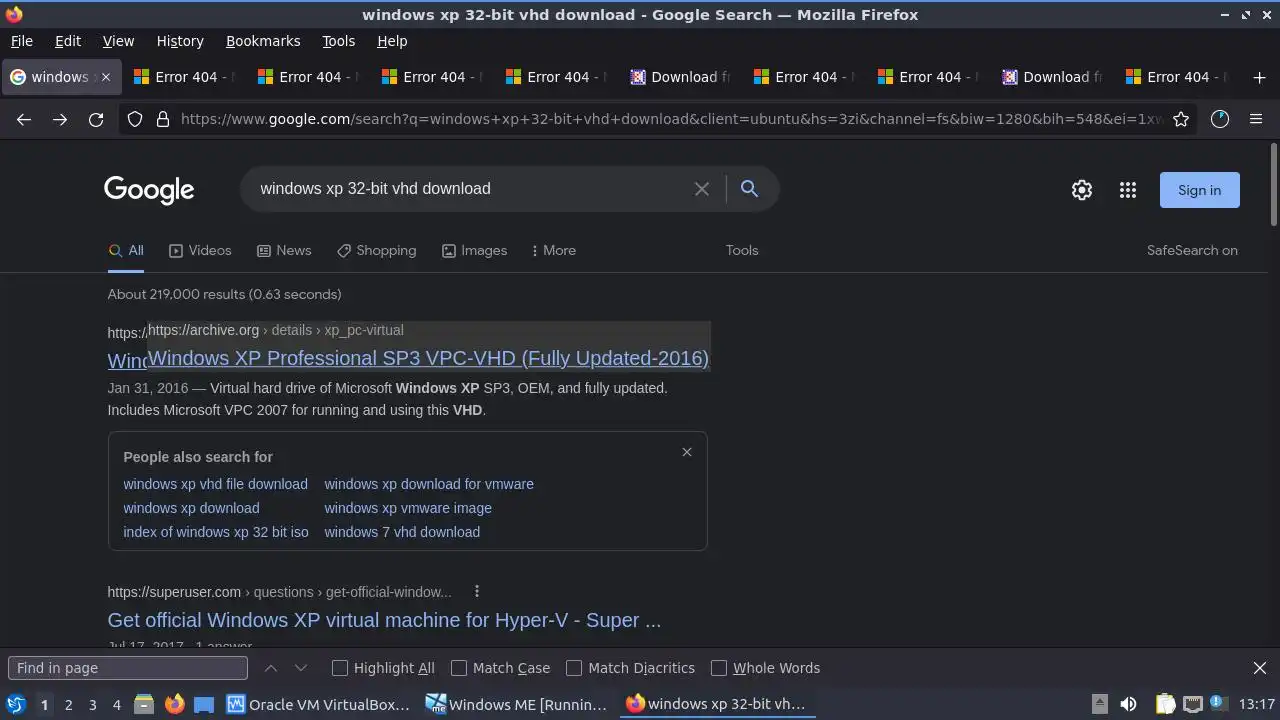1280x720 pixels.
Task: Open the volume control in the tray
Action: click(x=1128, y=704)
